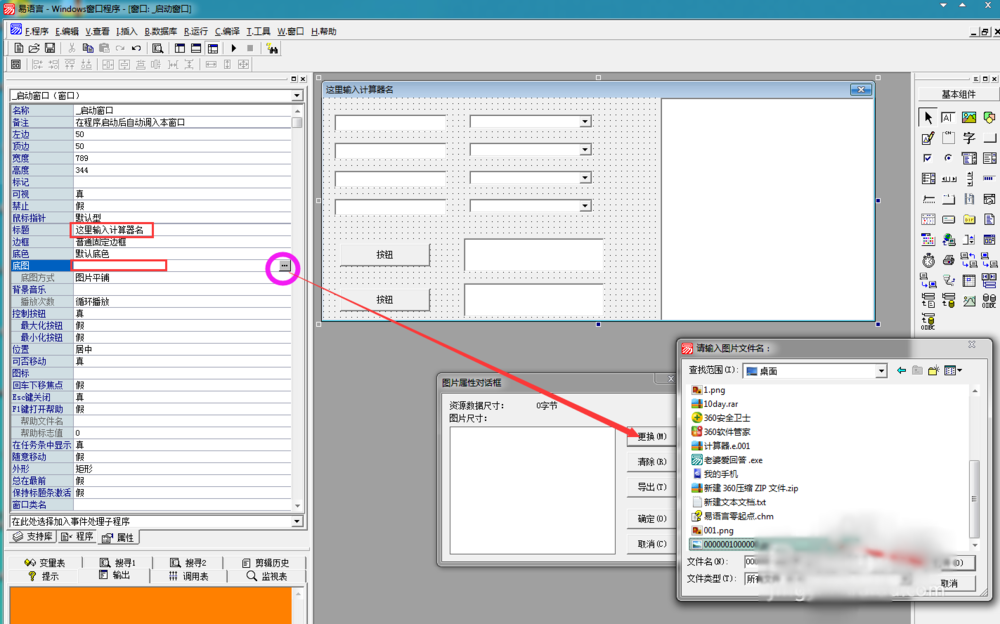Click the binoculars search toolbar icon
This screenshot has width=1000, height=624.
pyautogui.click(x=269, y=48)
